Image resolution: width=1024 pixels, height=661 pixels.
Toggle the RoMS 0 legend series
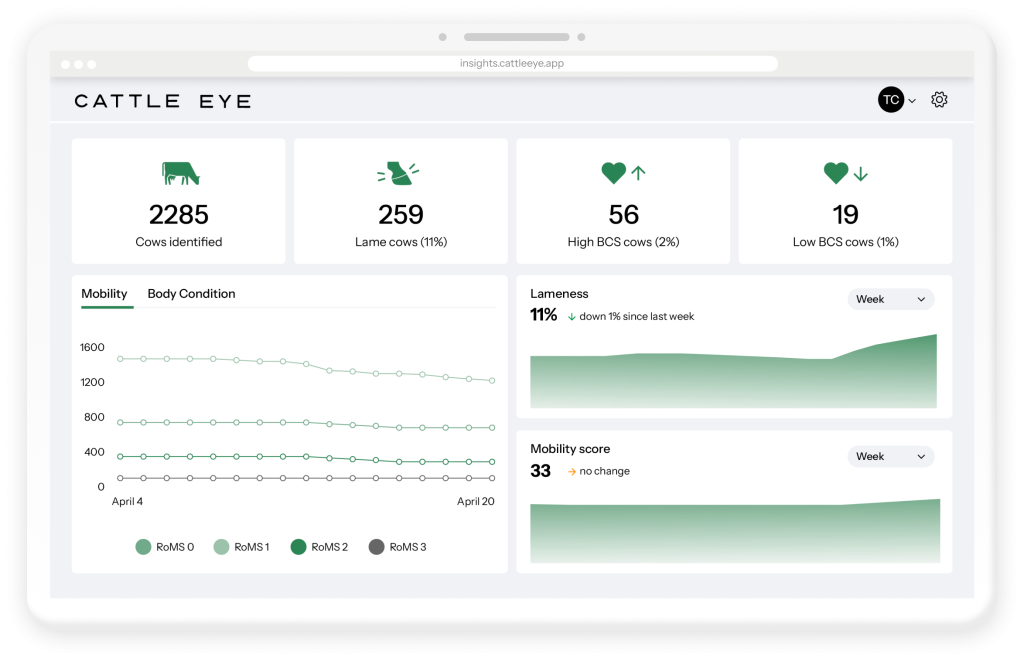coord(165,547)
